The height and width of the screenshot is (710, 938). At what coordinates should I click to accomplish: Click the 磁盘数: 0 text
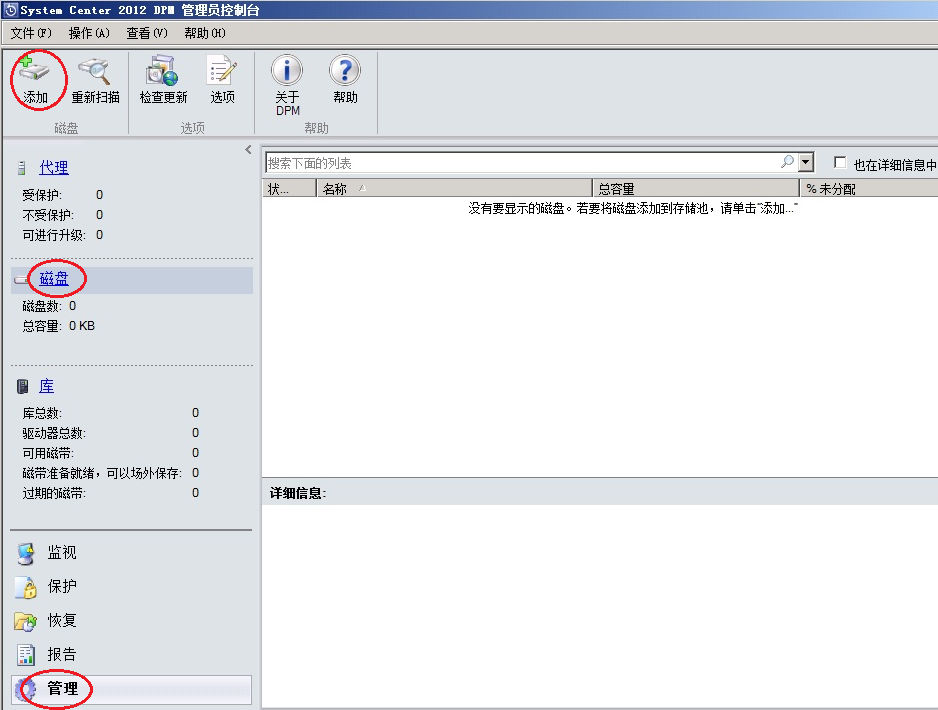(x=50, y=306)
